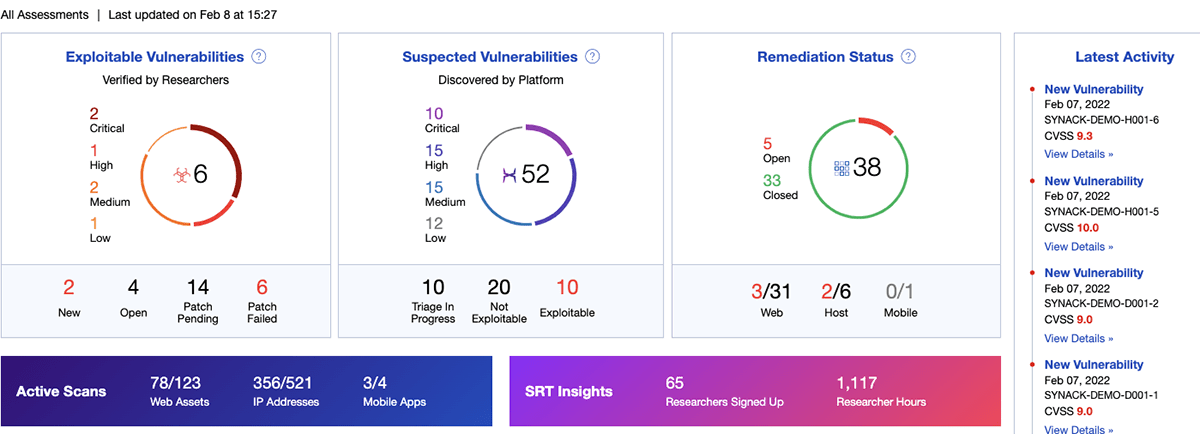The height and width of the screenshot is (434, 1200).
Task: Click the Patch Pending count
Action: pyautogui.click(x=198, y=288)
